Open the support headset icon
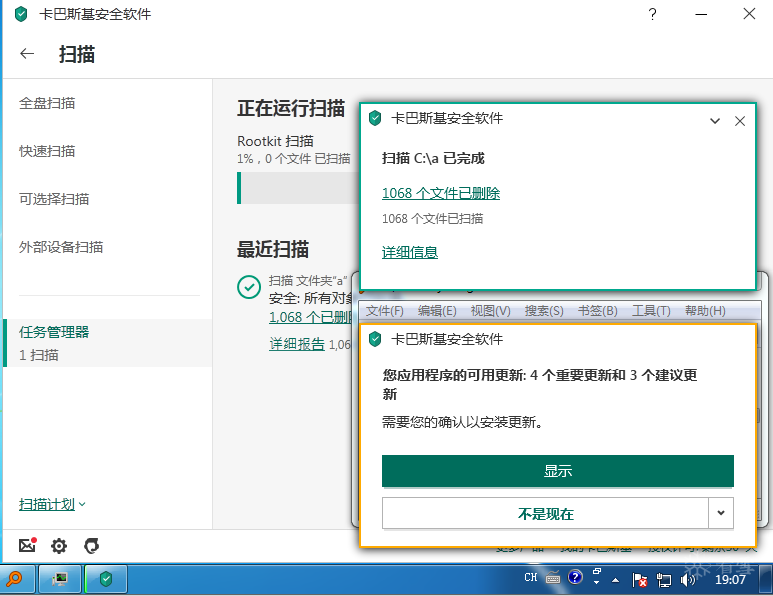773x596 pixels. tap(92, 546)
